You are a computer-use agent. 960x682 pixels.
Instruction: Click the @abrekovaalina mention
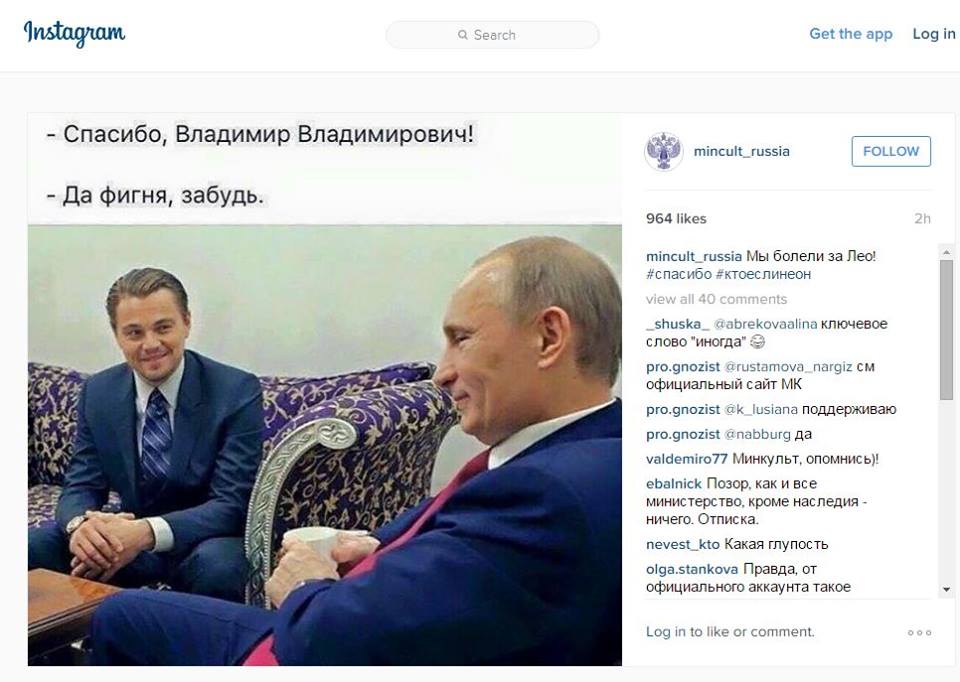click(765, 324)
